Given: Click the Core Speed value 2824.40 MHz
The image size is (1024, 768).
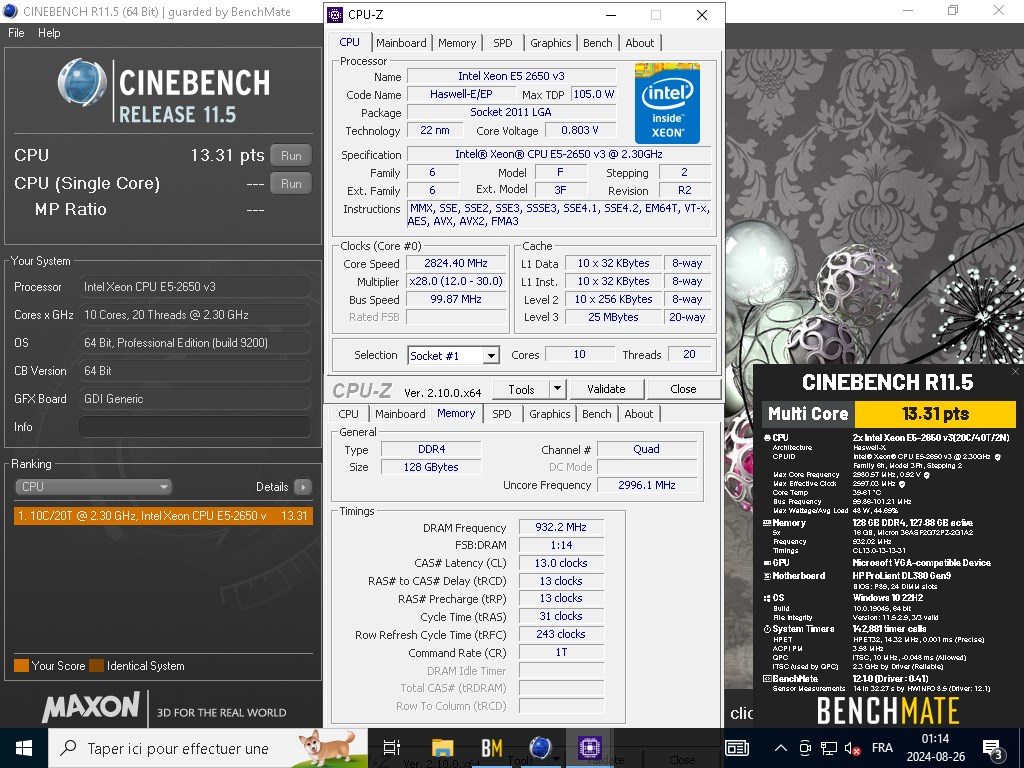Looking at the screenshot, I should (456, 263).
